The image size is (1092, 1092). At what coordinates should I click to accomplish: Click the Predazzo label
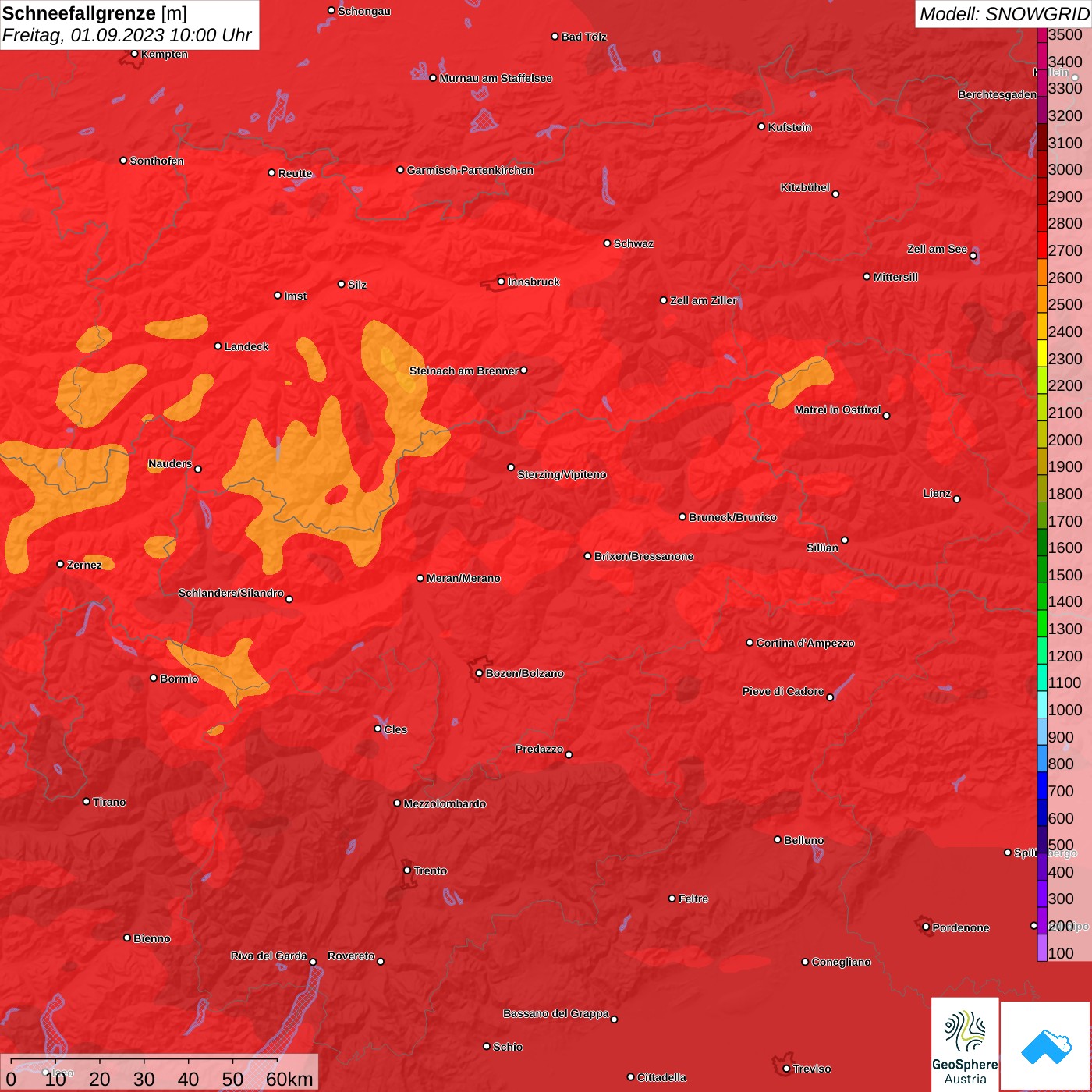pyautogui.click(x=539, y=749)
